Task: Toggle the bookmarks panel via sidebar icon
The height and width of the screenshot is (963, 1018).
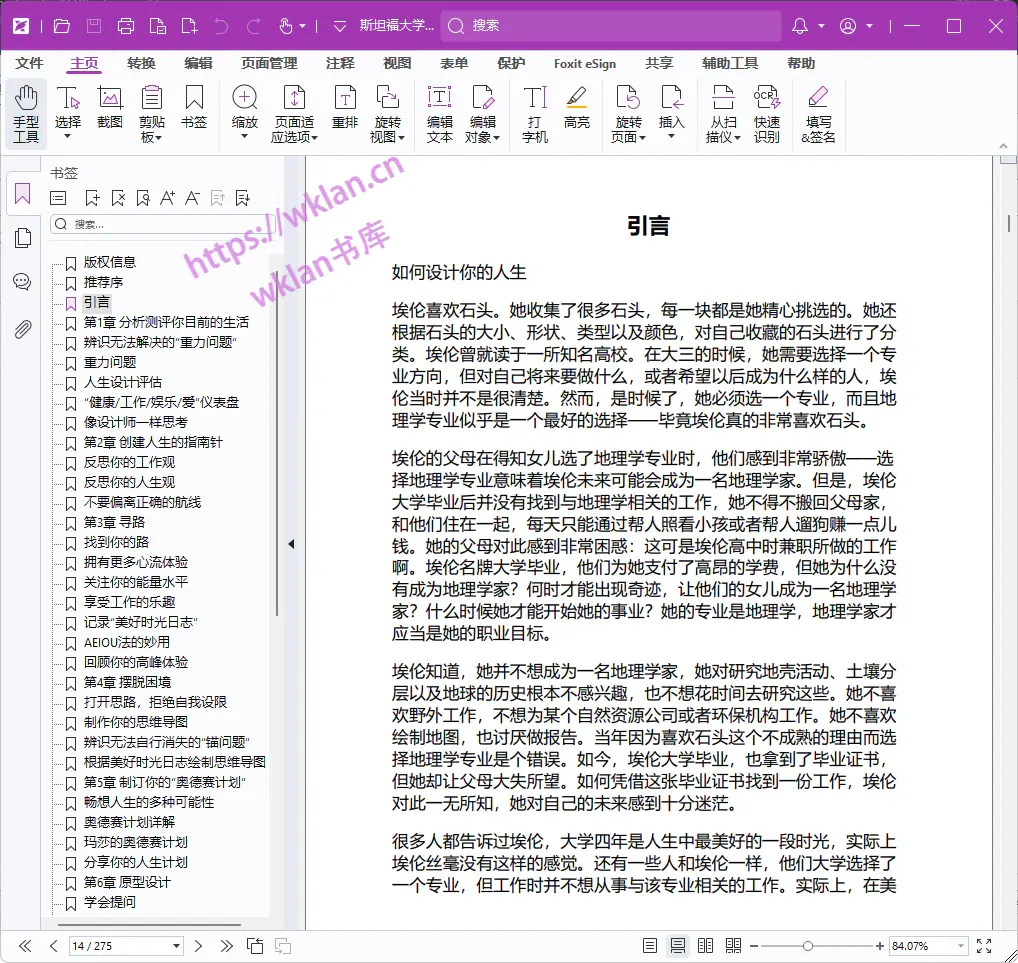Action: (x=22, y=194)
